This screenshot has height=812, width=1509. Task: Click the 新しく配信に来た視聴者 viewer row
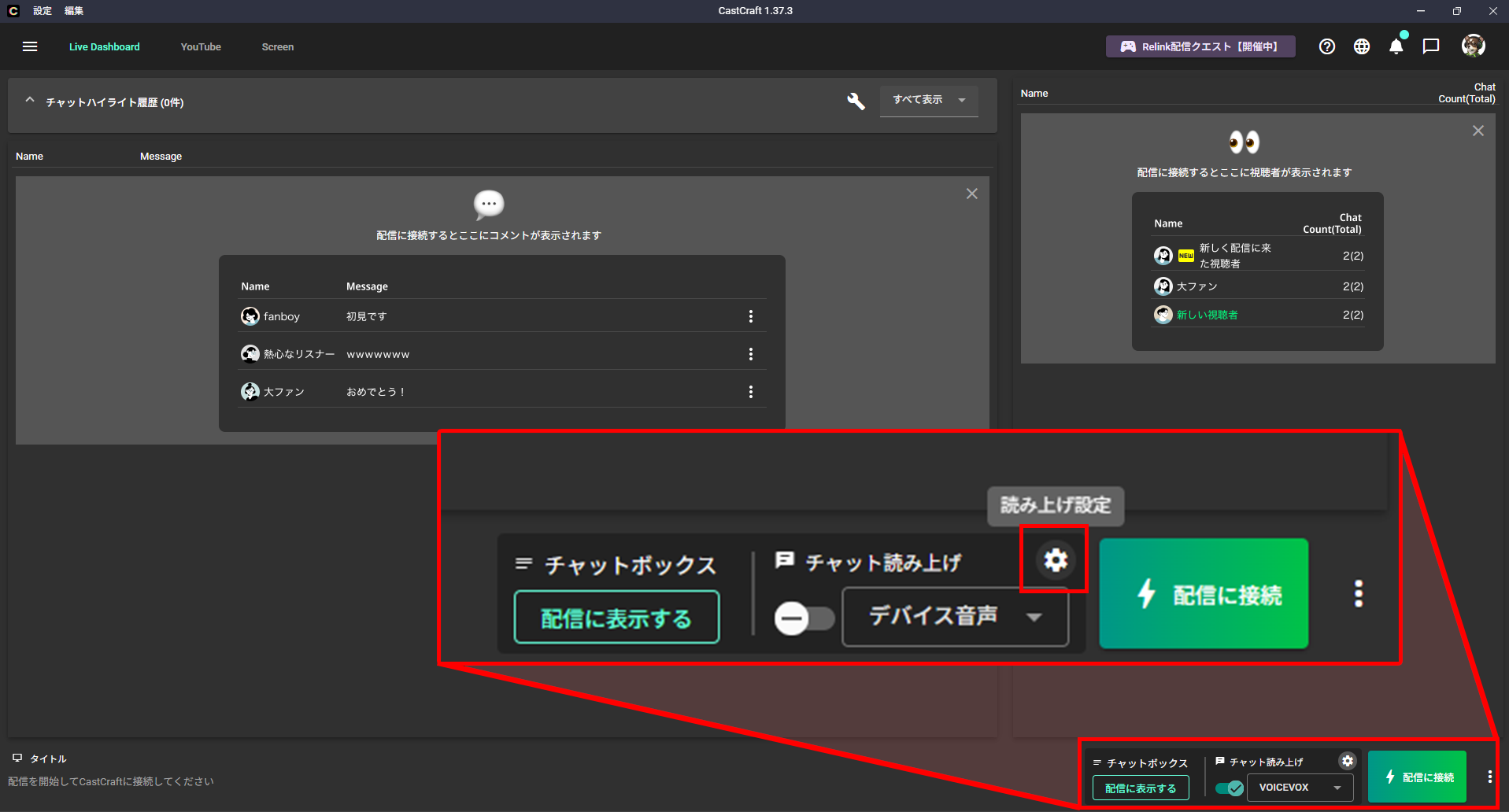(x=1259, y=256)
